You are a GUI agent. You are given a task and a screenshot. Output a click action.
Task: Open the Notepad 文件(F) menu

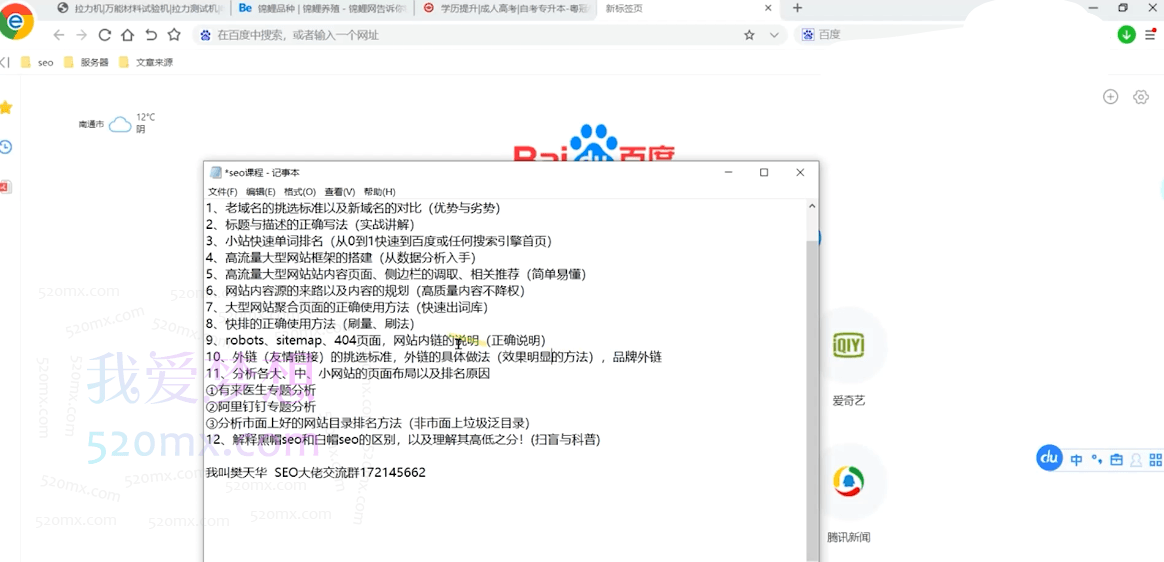pyautogui.click(x=223, y=192)
